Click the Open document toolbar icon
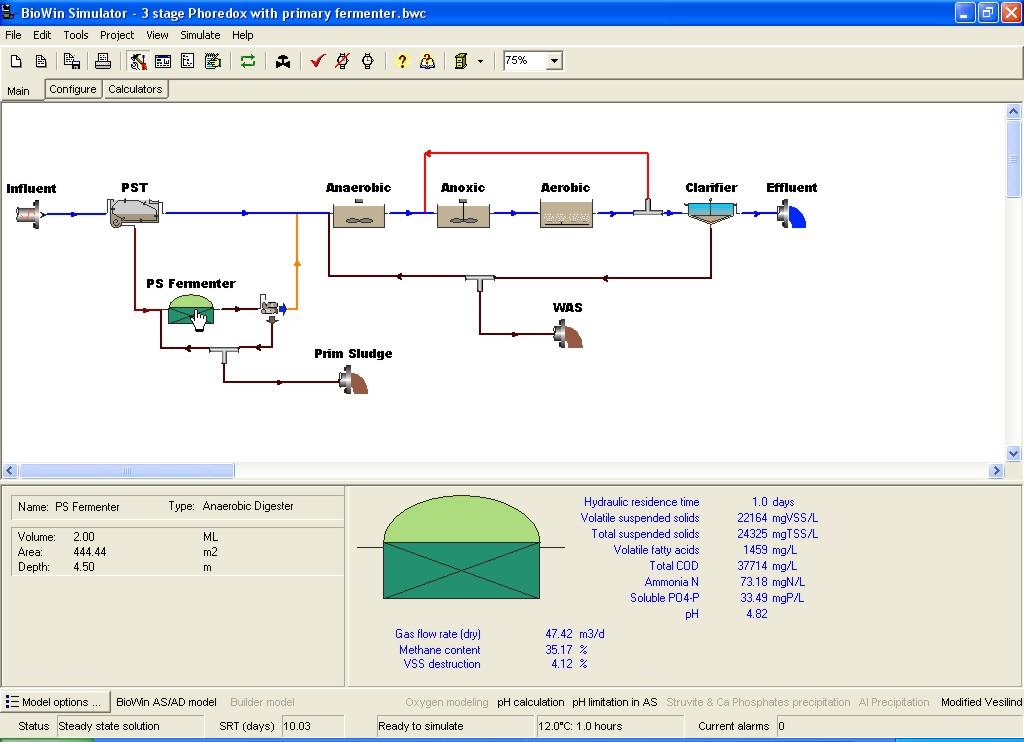 click(41, 61)
